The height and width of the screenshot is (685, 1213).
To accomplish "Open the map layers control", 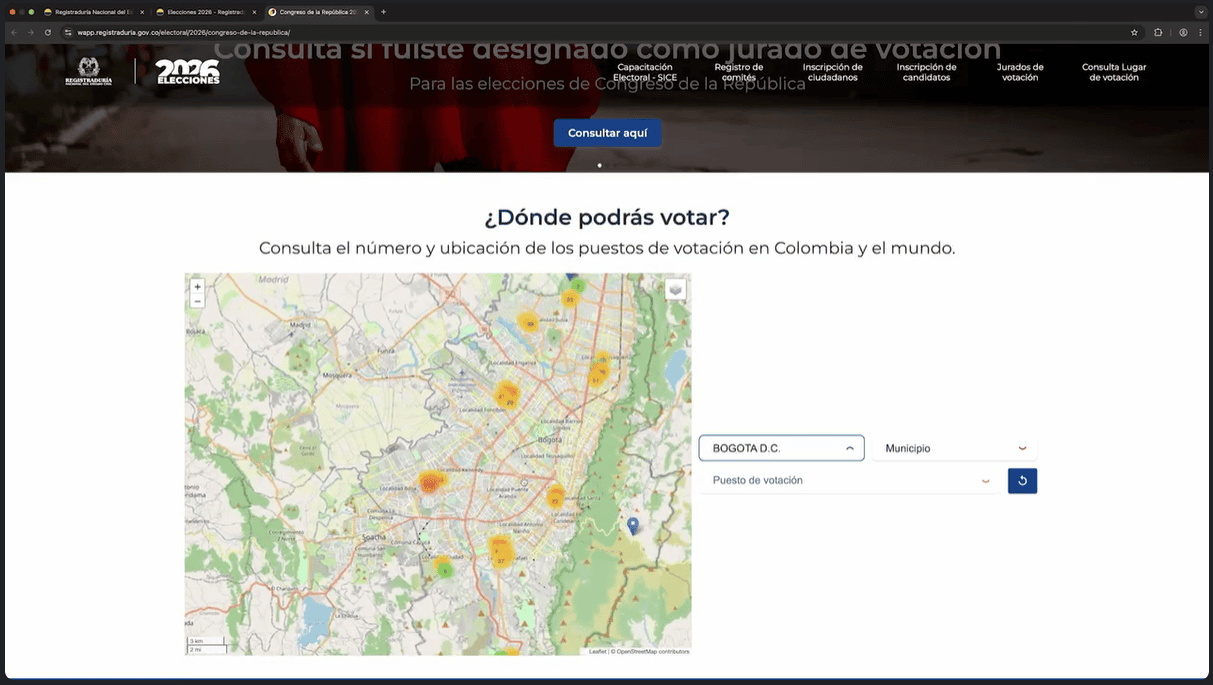I will click(676, 289).
